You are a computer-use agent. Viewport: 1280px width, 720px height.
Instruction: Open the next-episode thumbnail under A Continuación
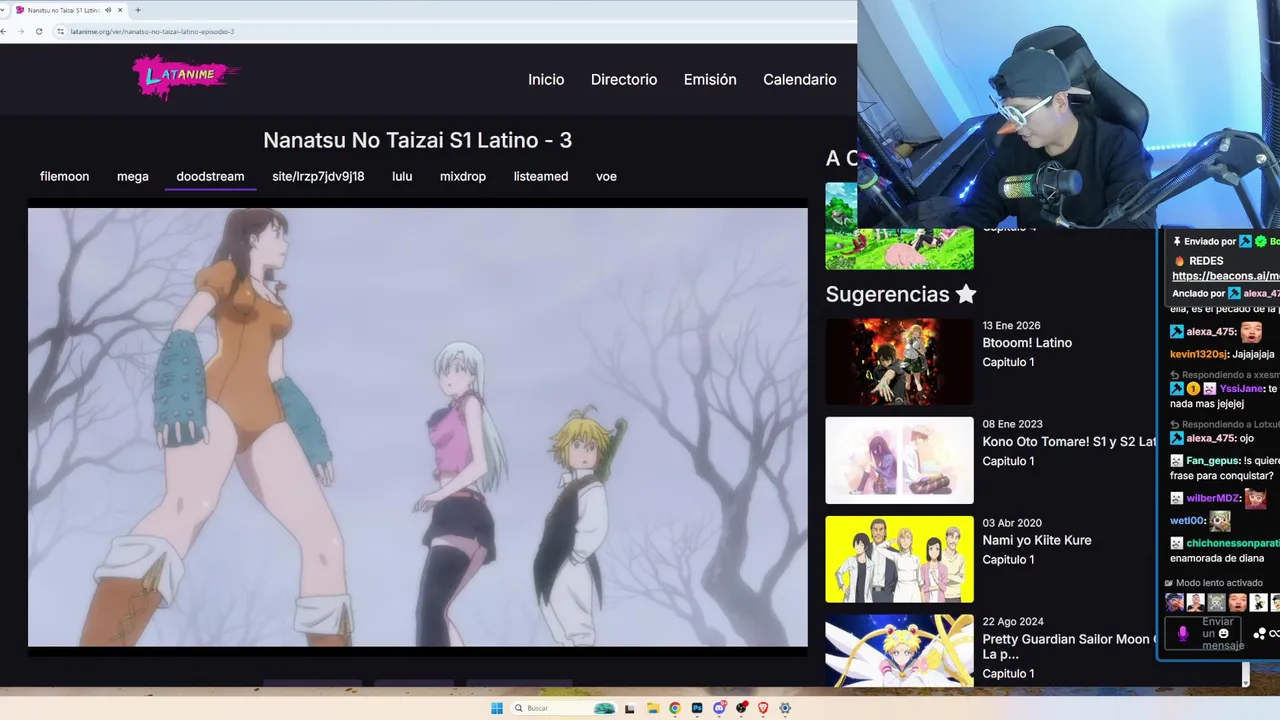tap(899, 226)
